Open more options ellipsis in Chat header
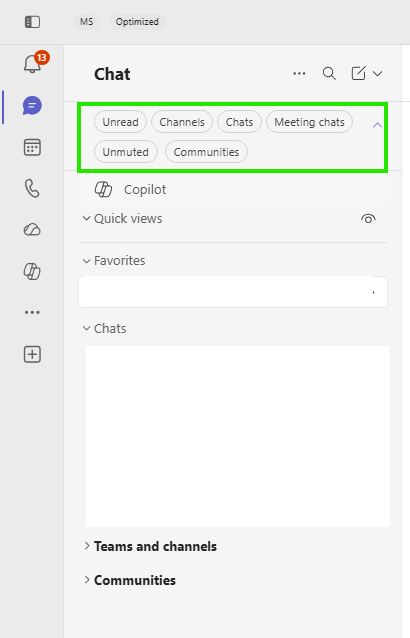 click(x=299, y=74)
